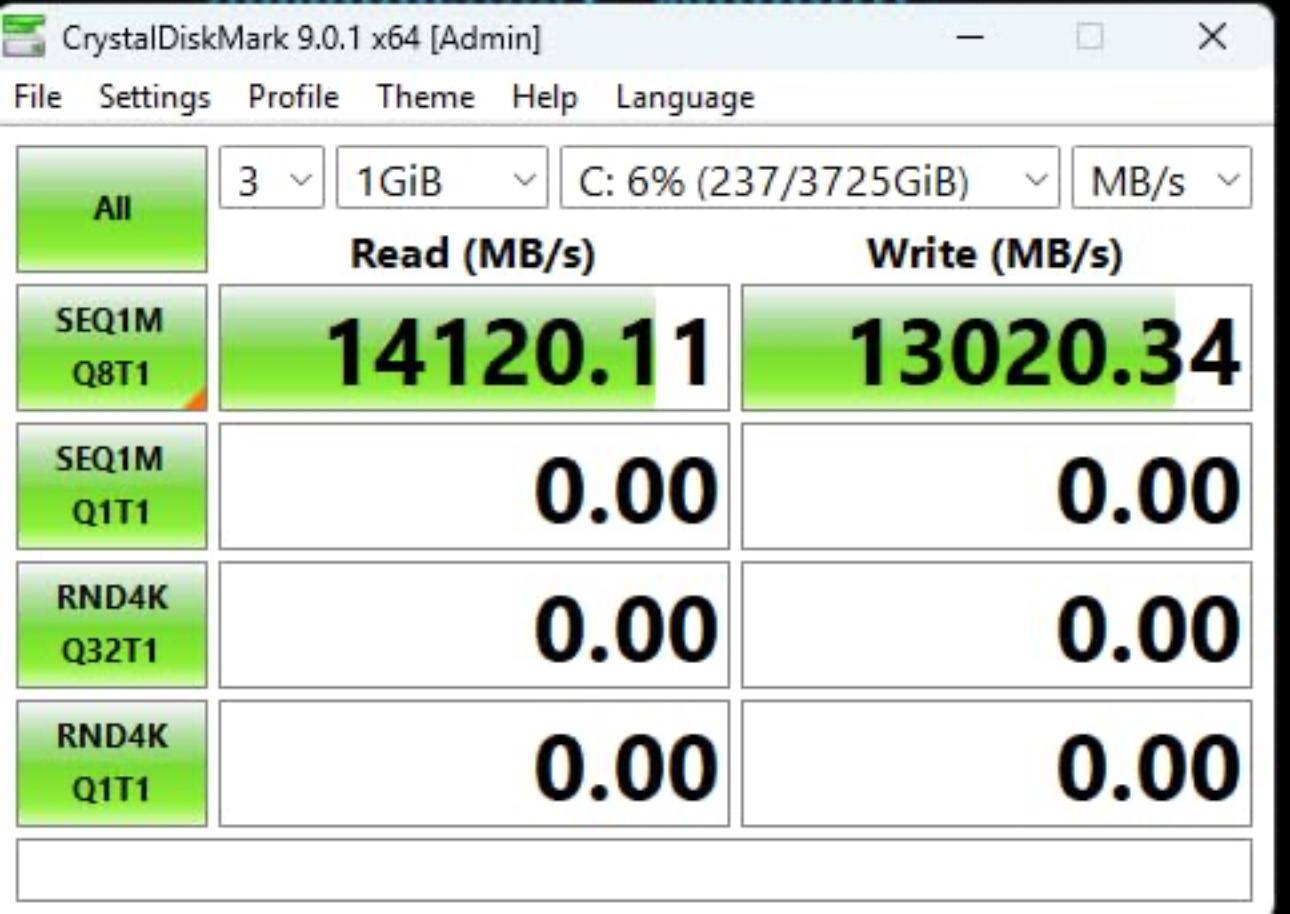1290x914 pixels.
Task: Open the Settings menu
Action: [x=154, y=97]
